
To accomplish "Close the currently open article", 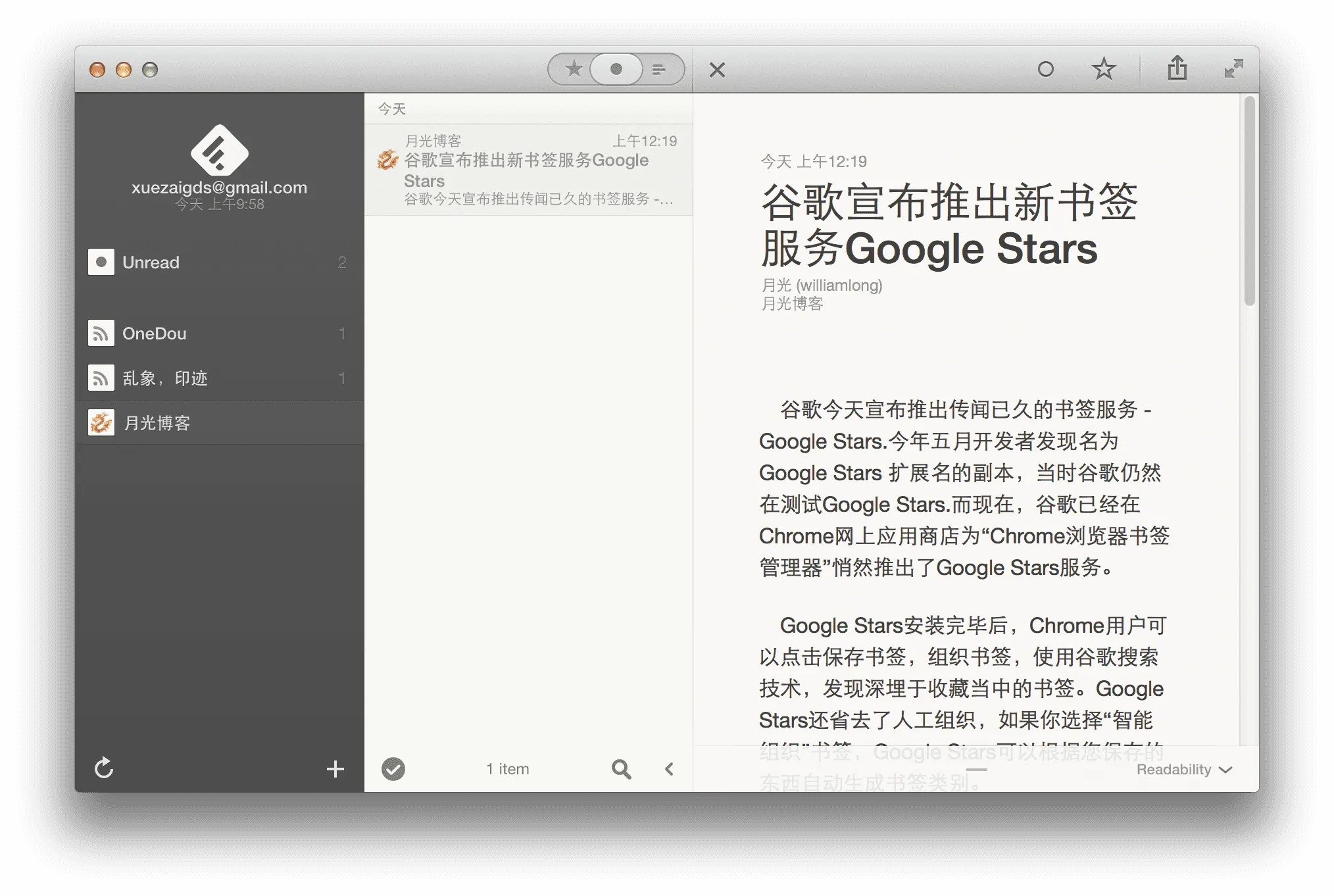I will pos(717,69).
